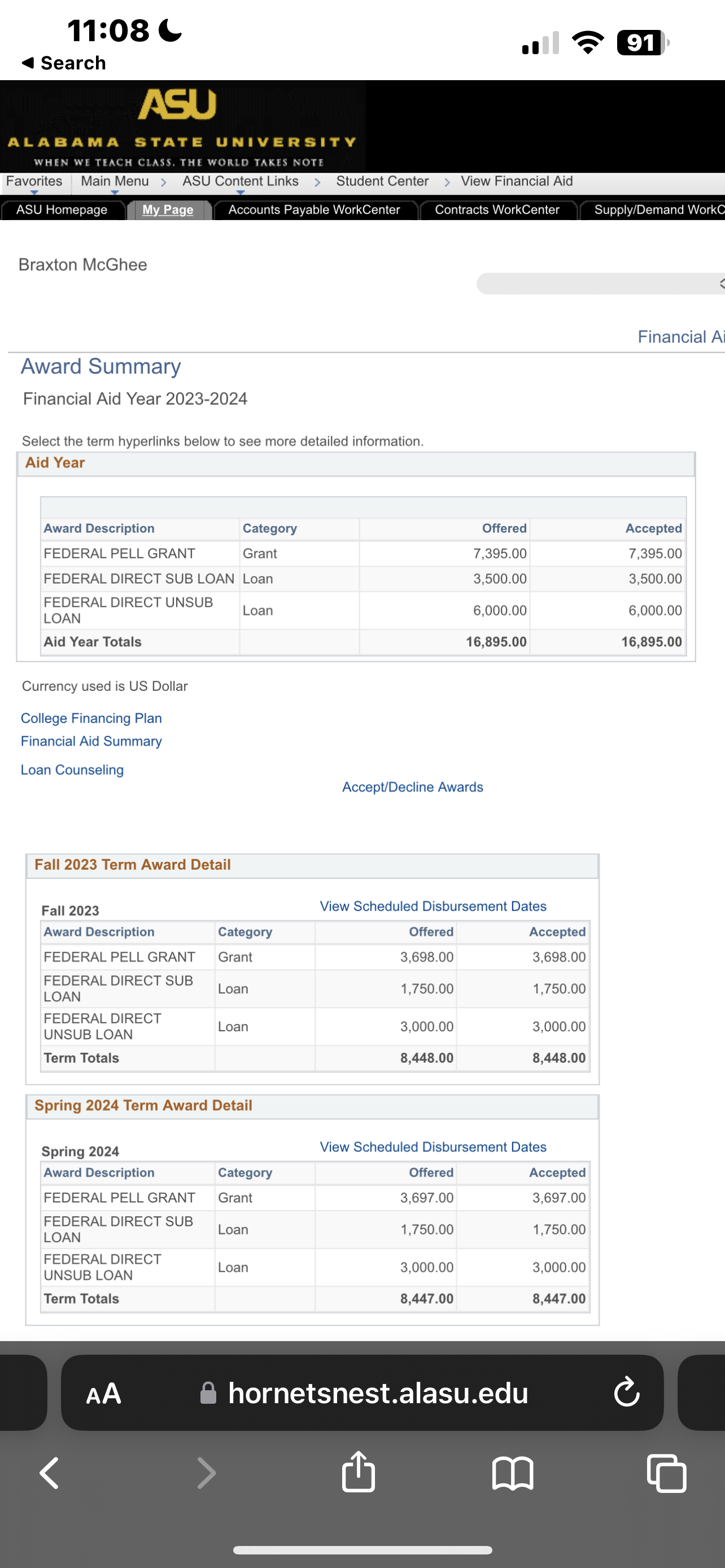Select the My Page tab
Screen dimensions: 725x1568
168,209
